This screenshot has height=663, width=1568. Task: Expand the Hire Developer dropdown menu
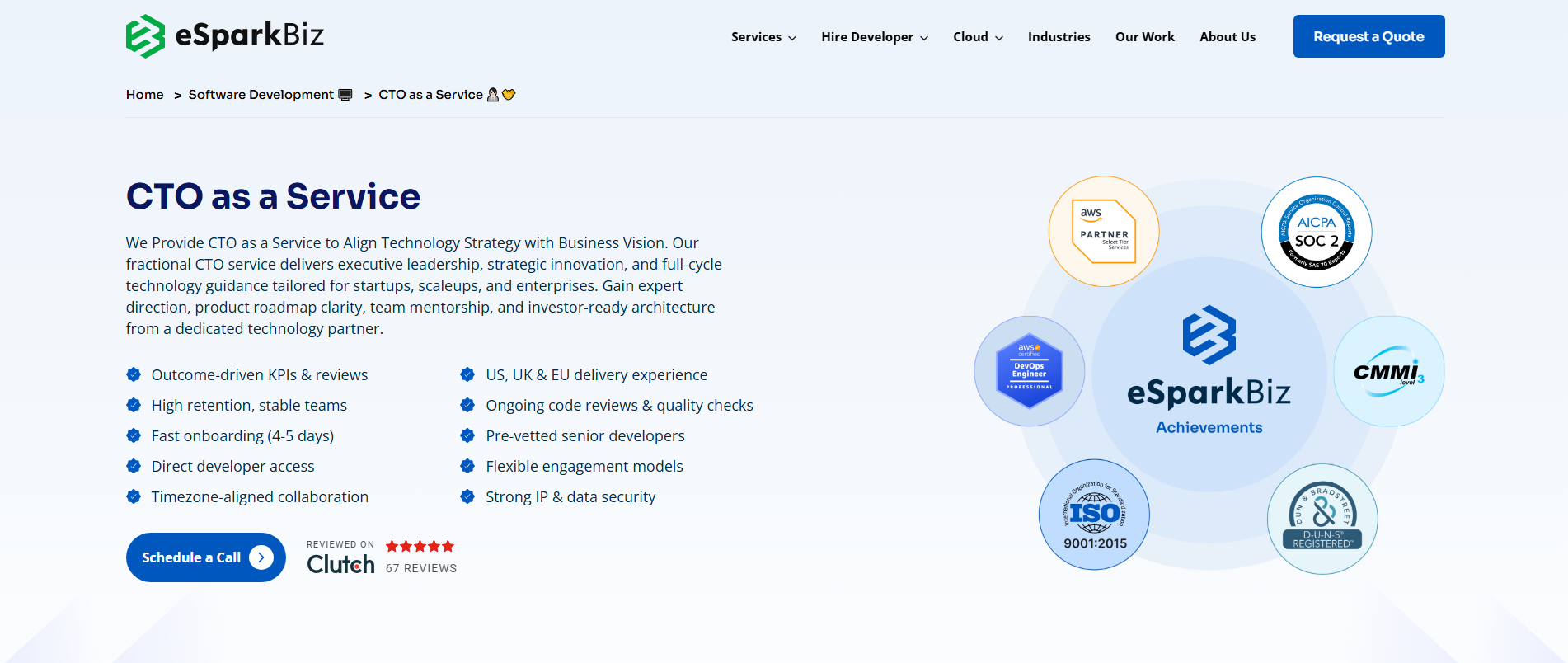875,37
